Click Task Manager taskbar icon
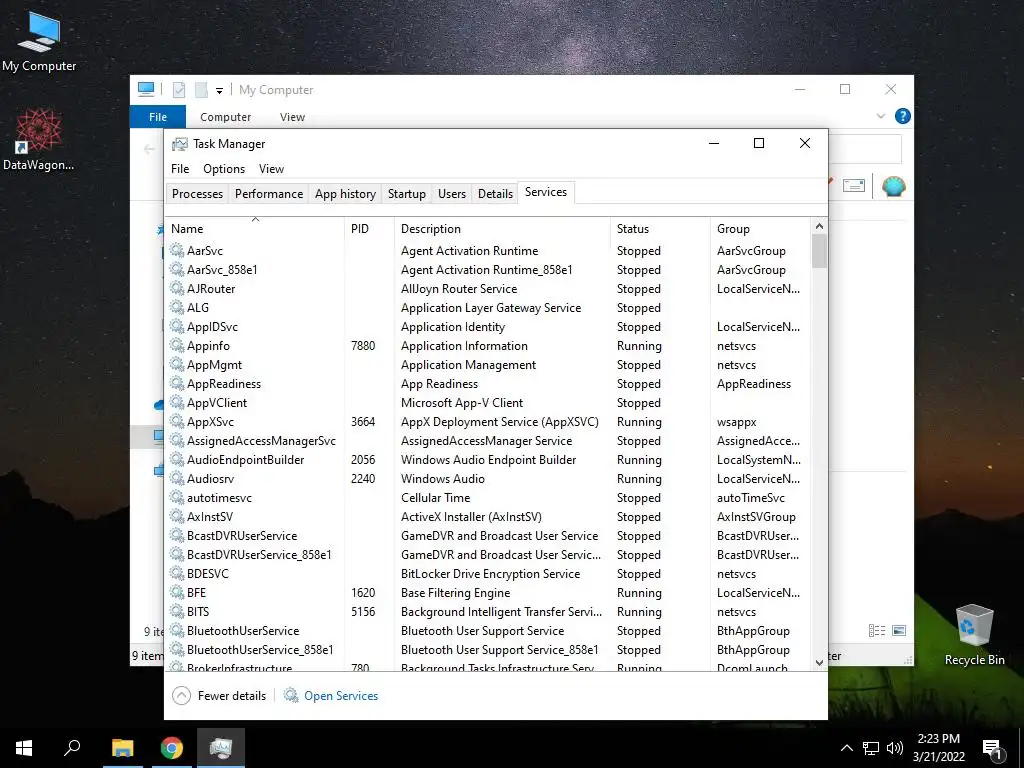Screen dimensions: 1024x768 pos(221,748)
